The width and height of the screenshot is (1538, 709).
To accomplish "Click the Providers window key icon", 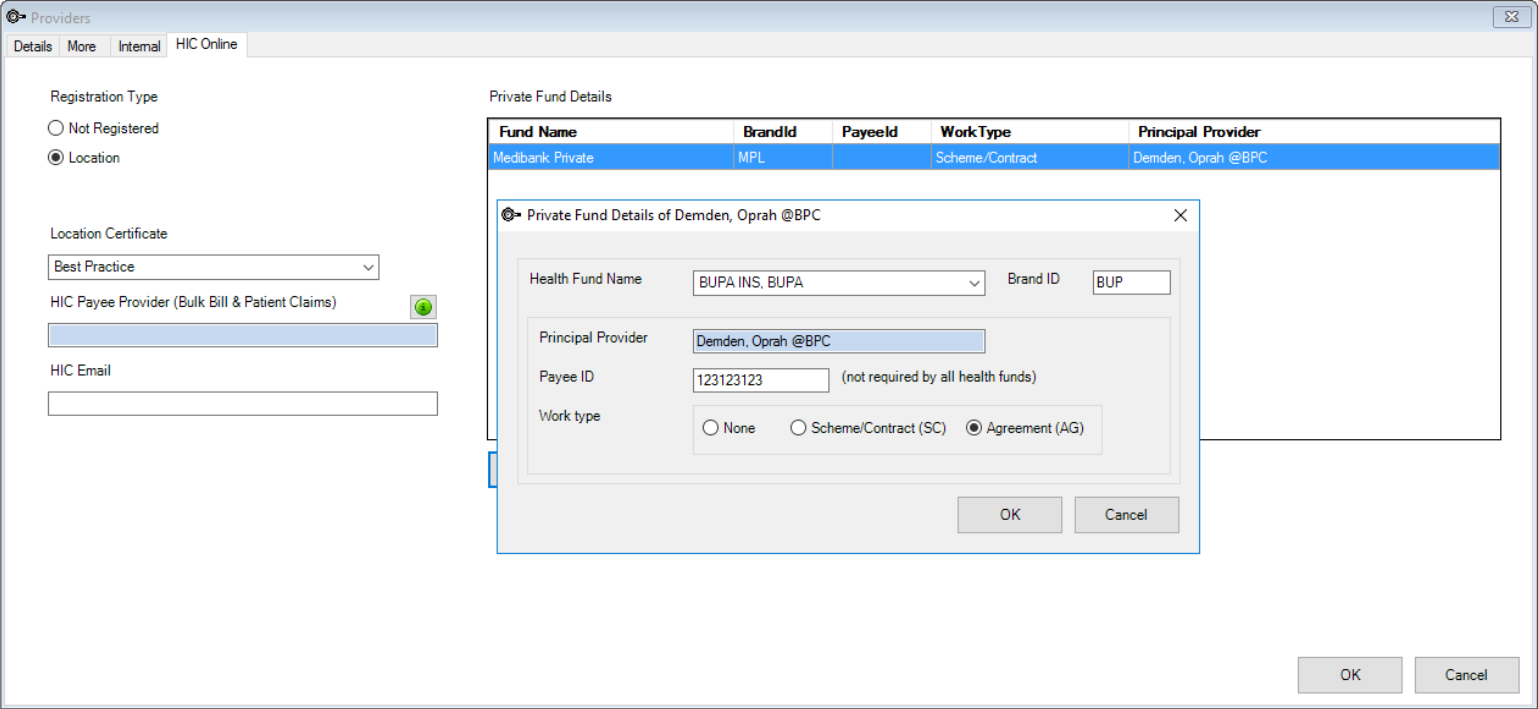I will pyautogui.click(x=16, y=17).
